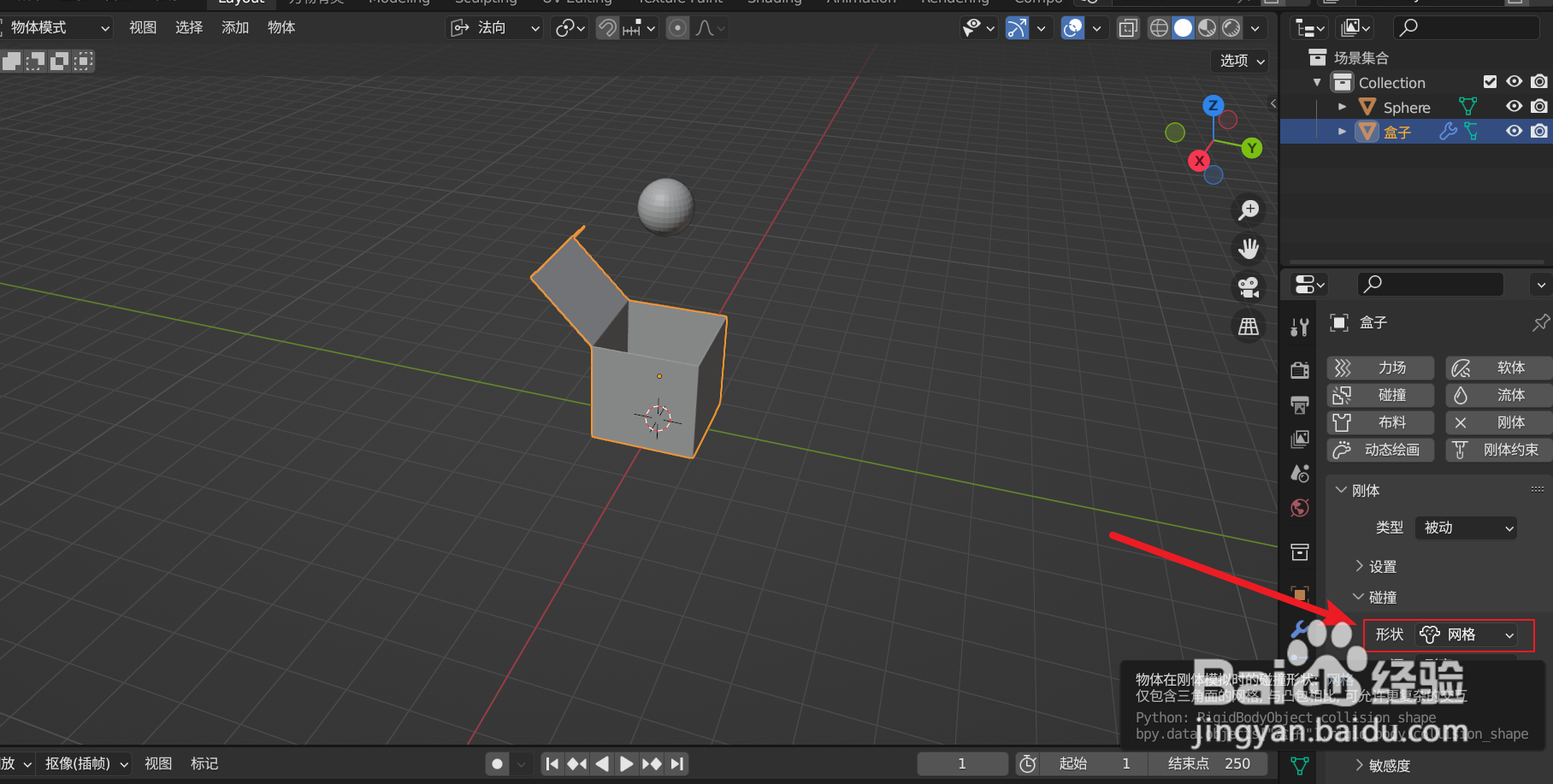Open the Object Data mesh properties tab

coord(1300,766)
